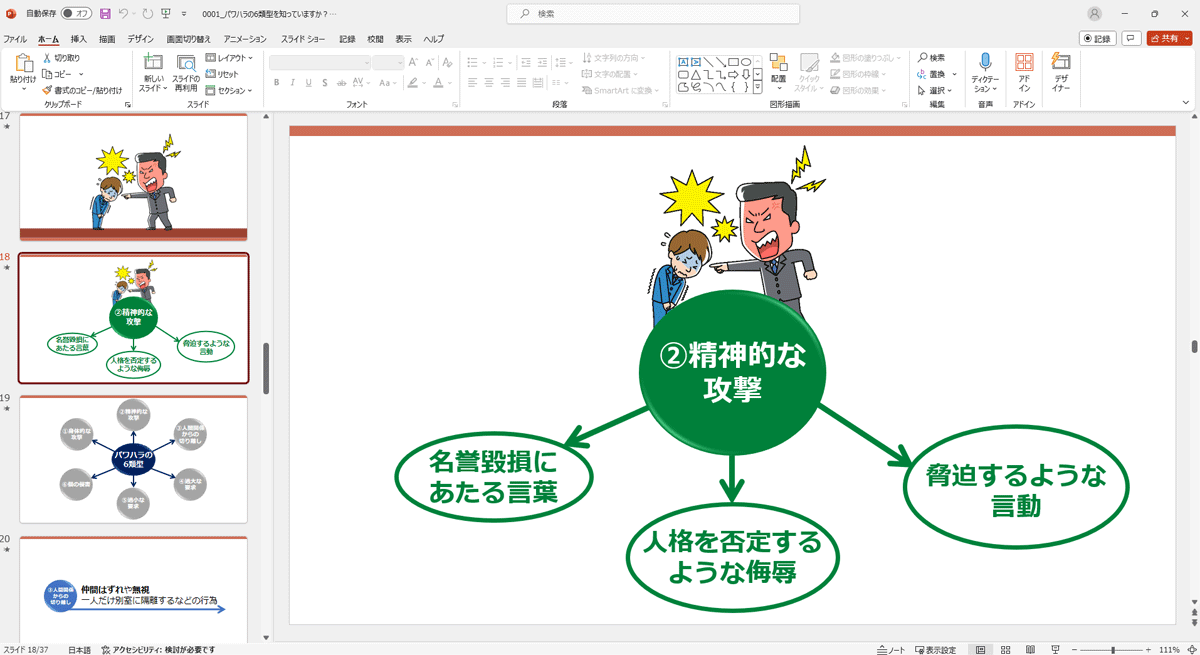Click the Reset (リセット) slide icon

point(211,74)
